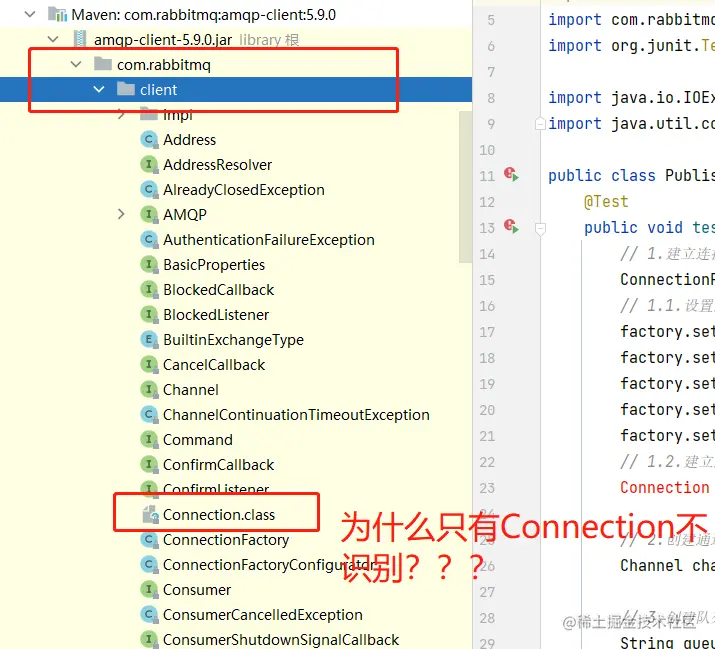Click the AddressResolver interface icon
This screenshot has width=715, height=649.
click(149, 164)
